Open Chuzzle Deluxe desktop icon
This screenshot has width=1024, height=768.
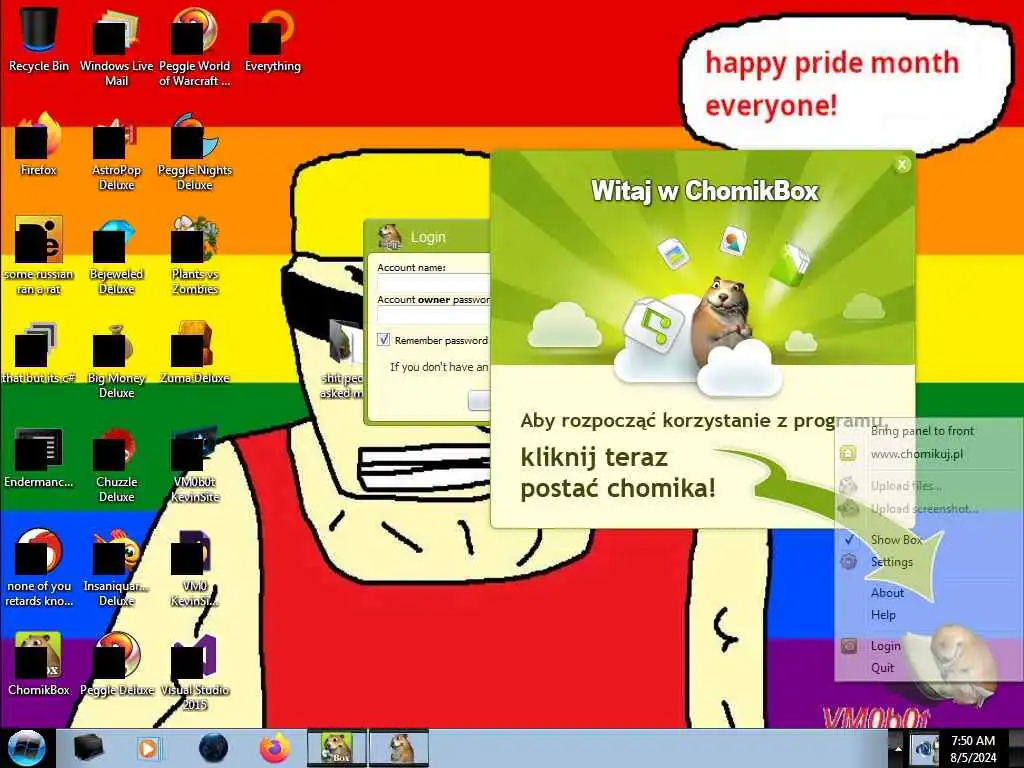tap(116, 464)
